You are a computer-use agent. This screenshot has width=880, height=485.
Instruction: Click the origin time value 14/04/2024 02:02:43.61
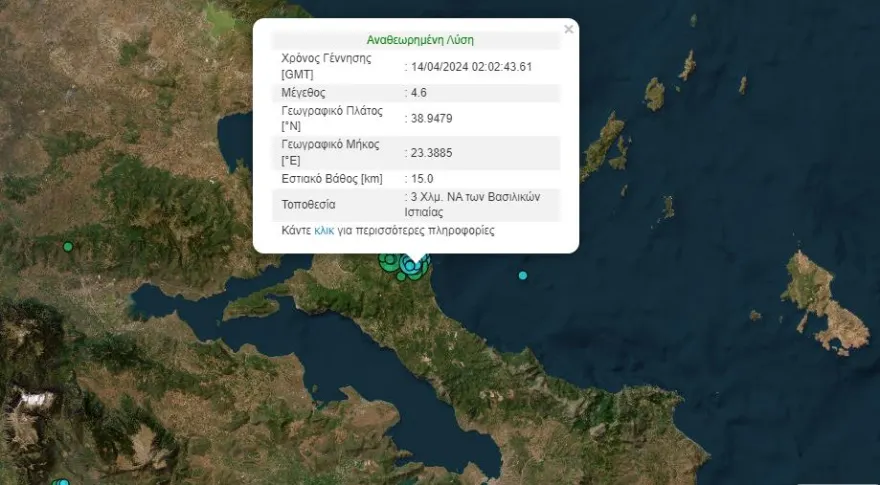470,66
